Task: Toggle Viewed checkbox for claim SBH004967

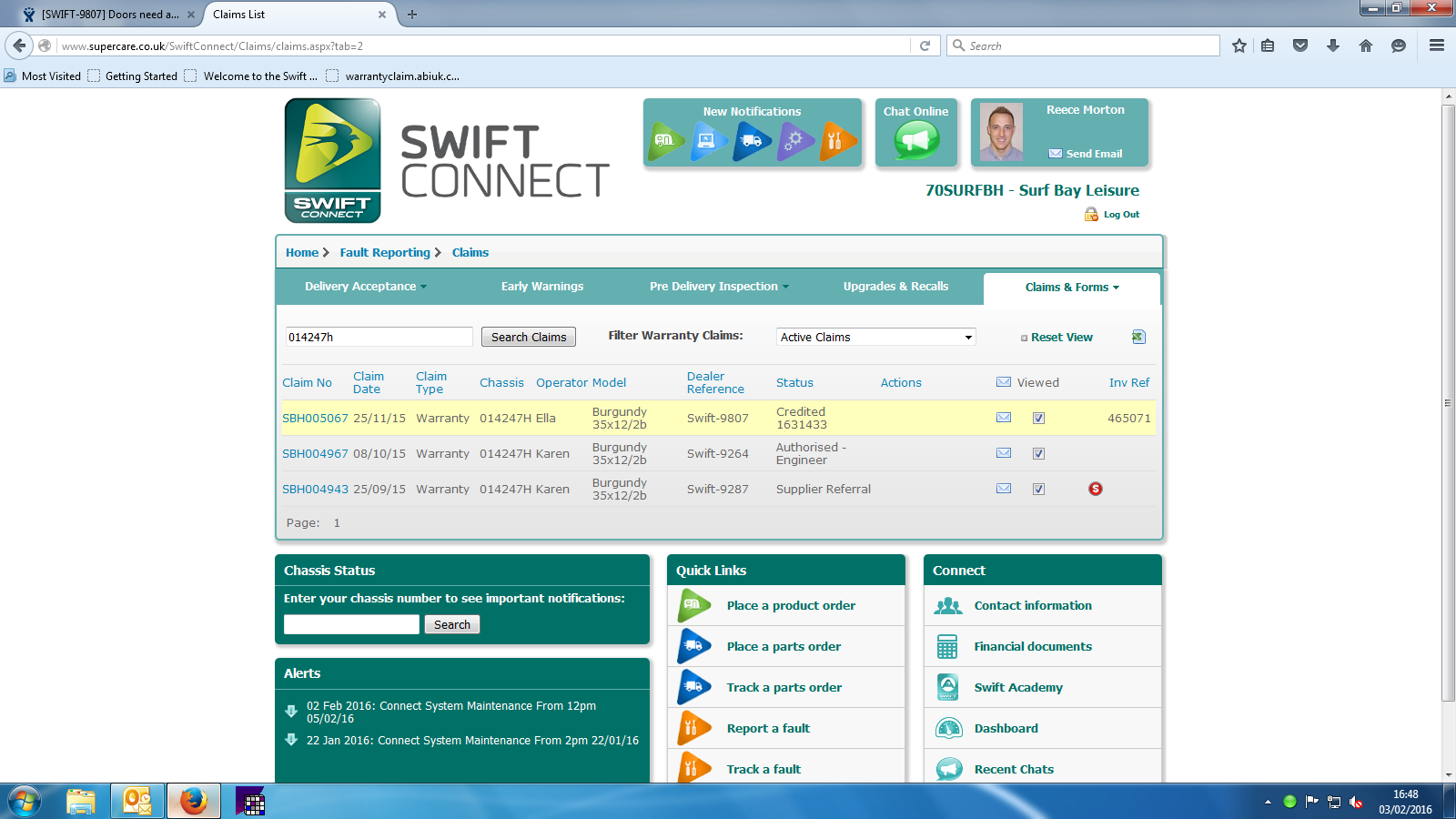Action: click(x=1038, y=454)
